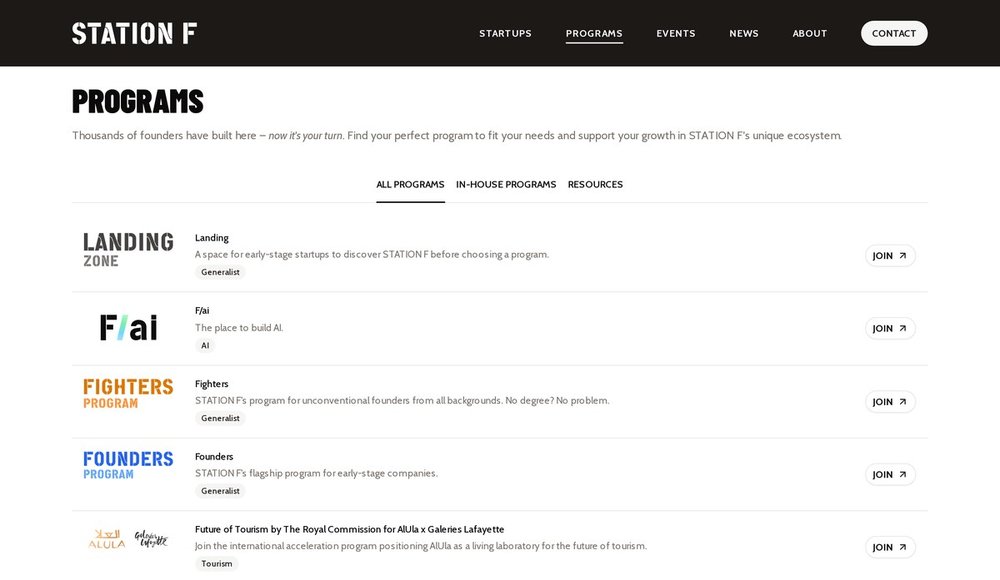
Task: Click the AlUla Galeries Lafayette logo
Action: [128, 539]
